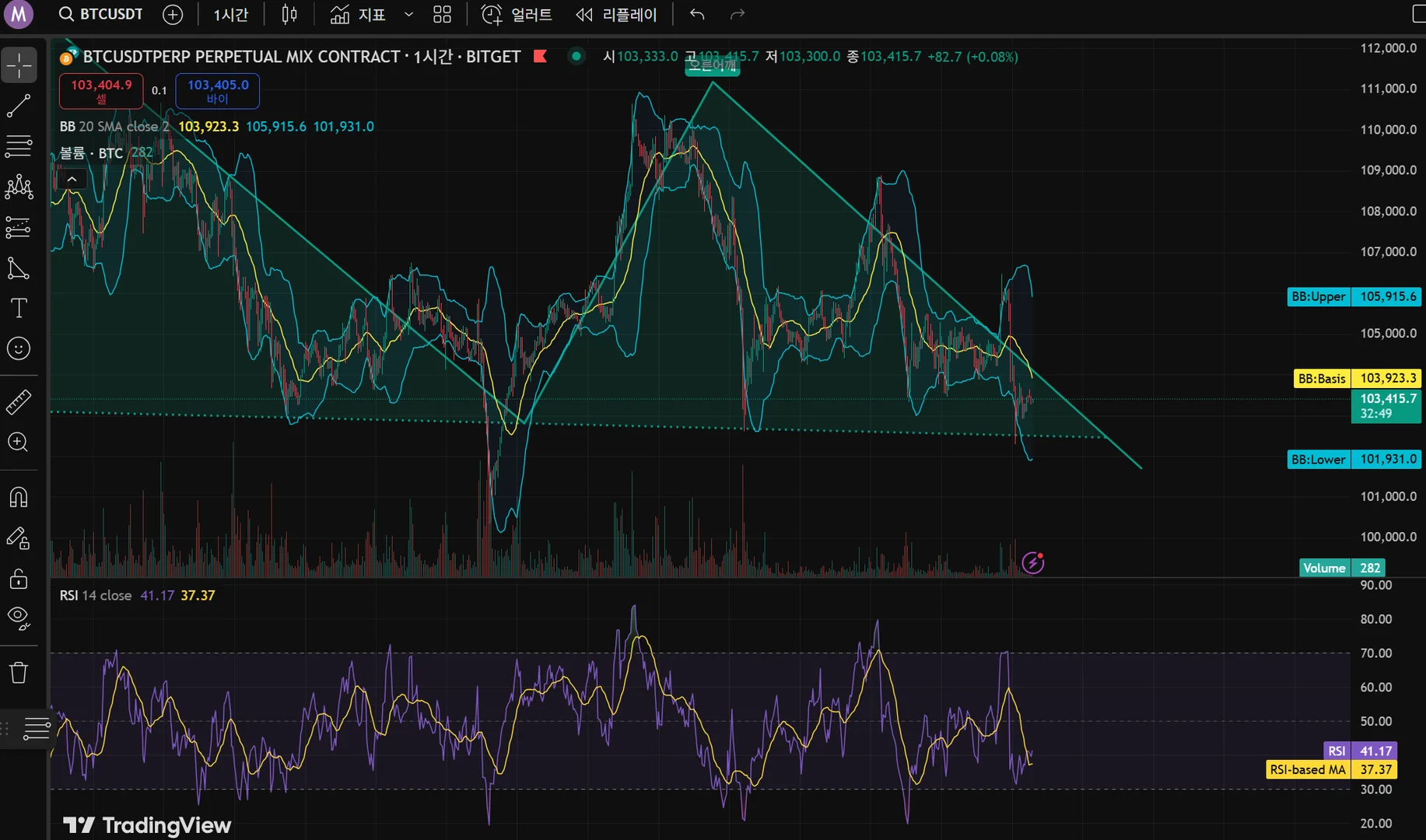Select the trend line drawing tool
Viewport: 1426px width, 840px height.
(19, 106)
